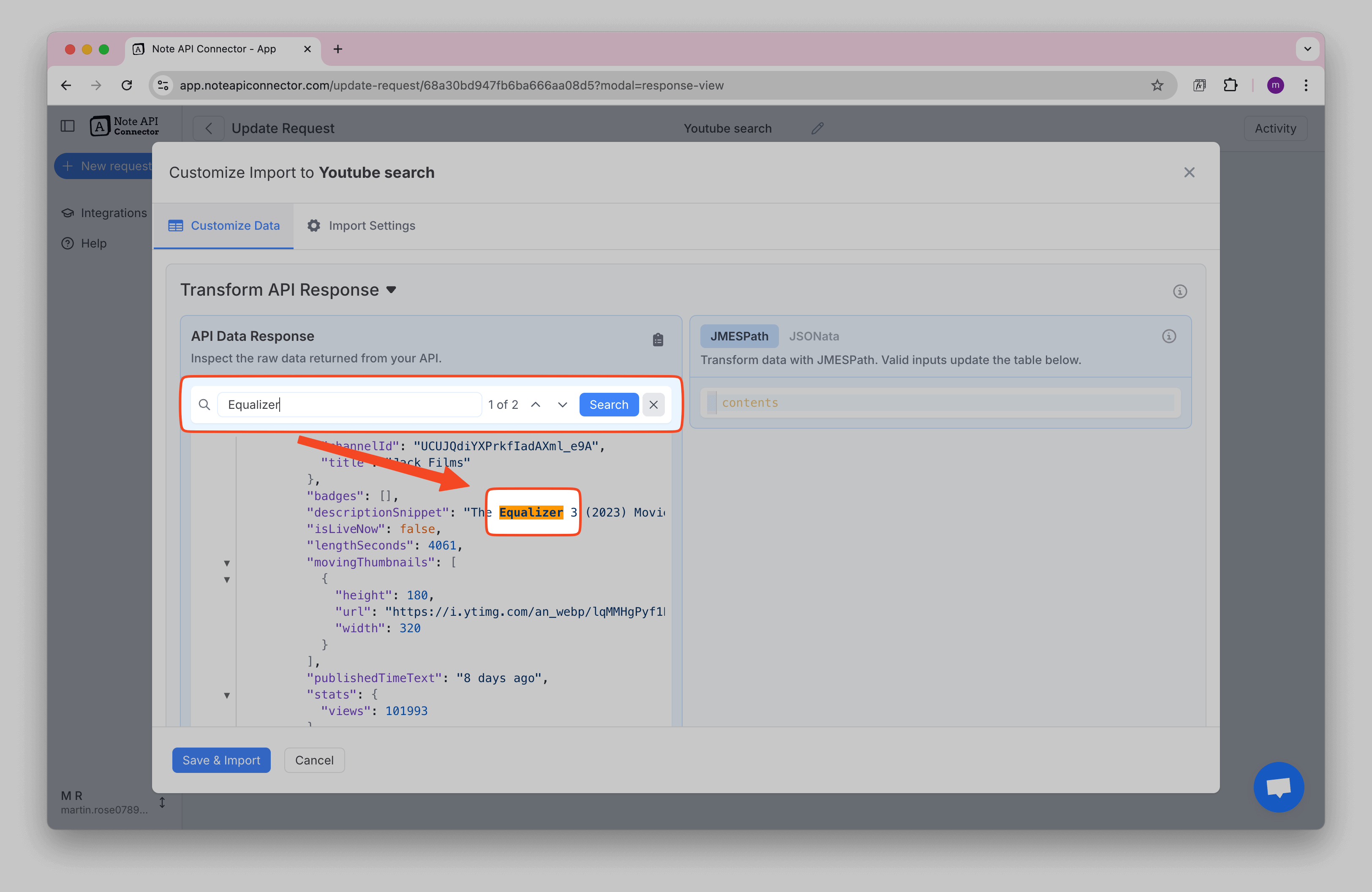Jump to next search match with down chevron
The width and height of the screenshot is (1372, 892).
pos(562,405)
